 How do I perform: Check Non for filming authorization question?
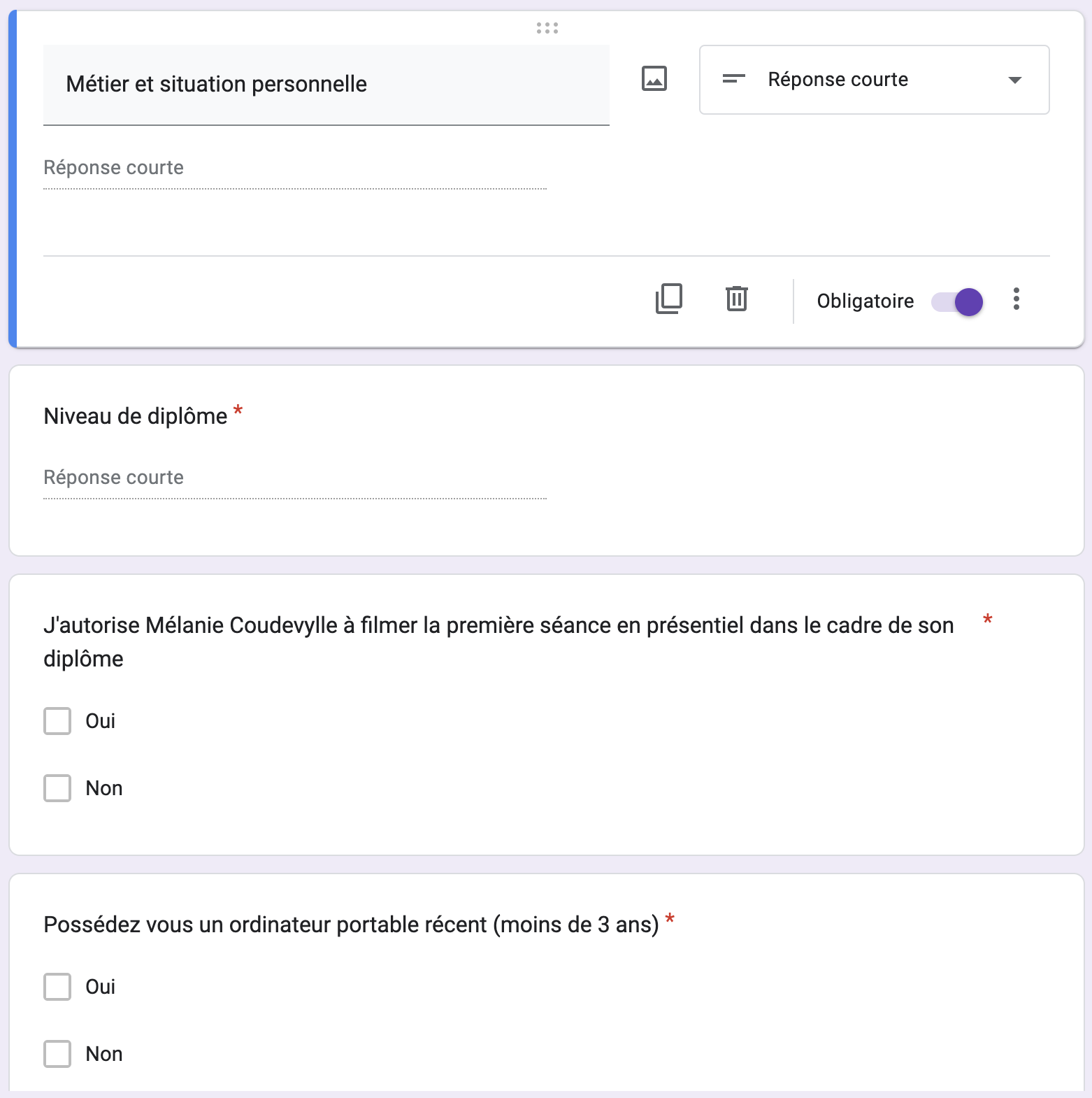click(57, 788)
